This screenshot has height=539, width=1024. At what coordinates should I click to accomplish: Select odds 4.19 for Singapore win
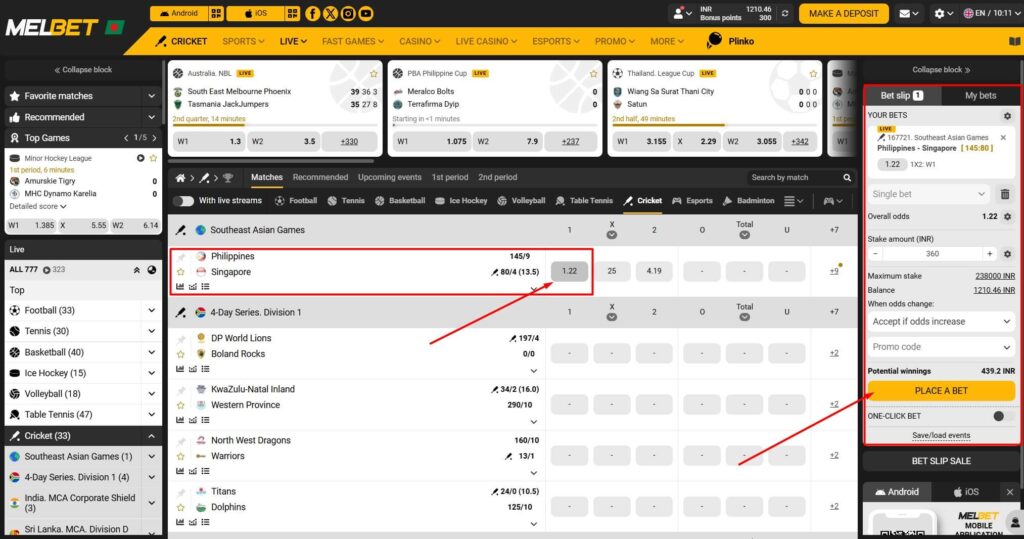pyautogui.click(x=654, y=271)
